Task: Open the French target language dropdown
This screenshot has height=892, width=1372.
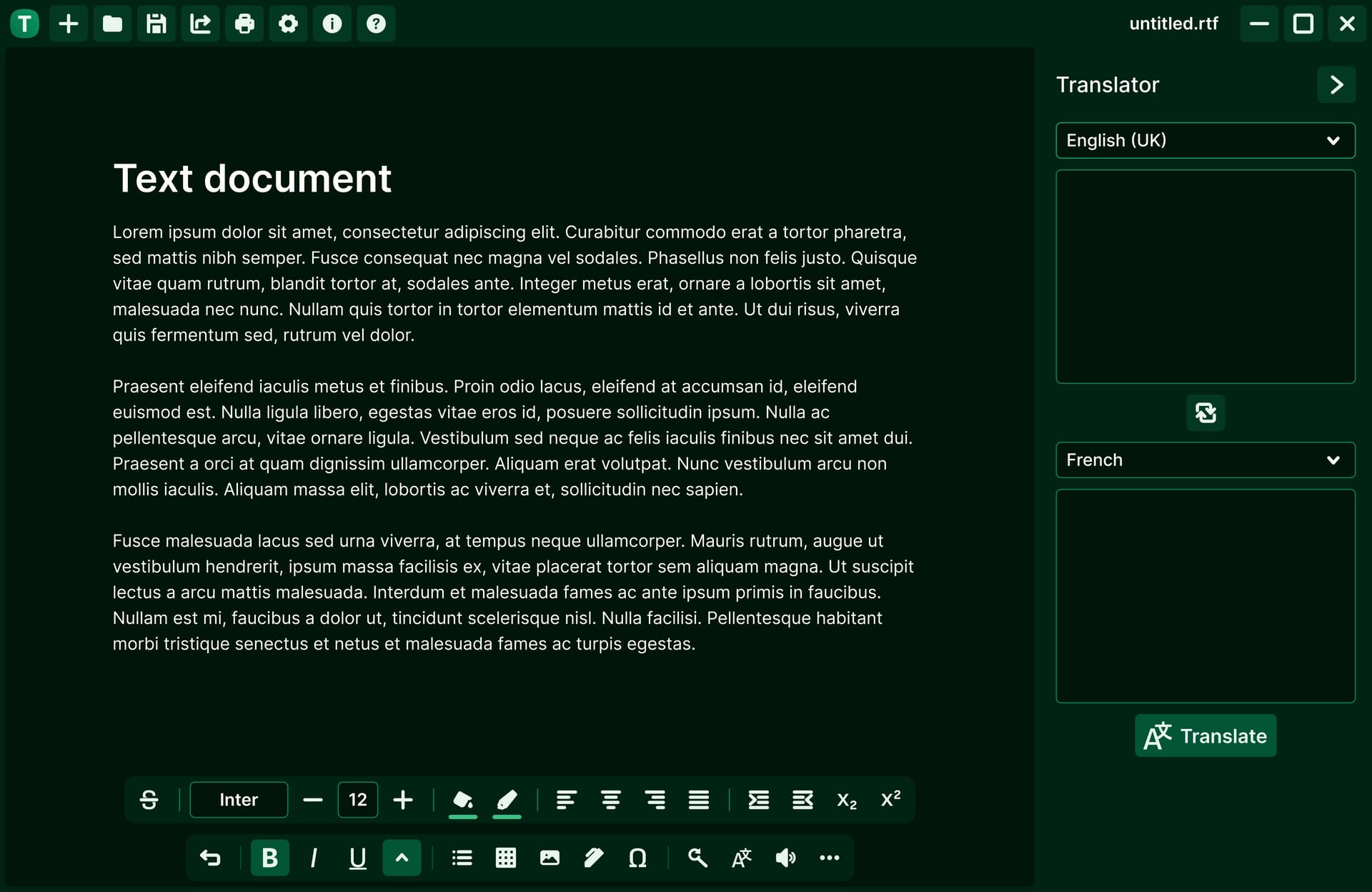Action: [x=1205, y=460]
